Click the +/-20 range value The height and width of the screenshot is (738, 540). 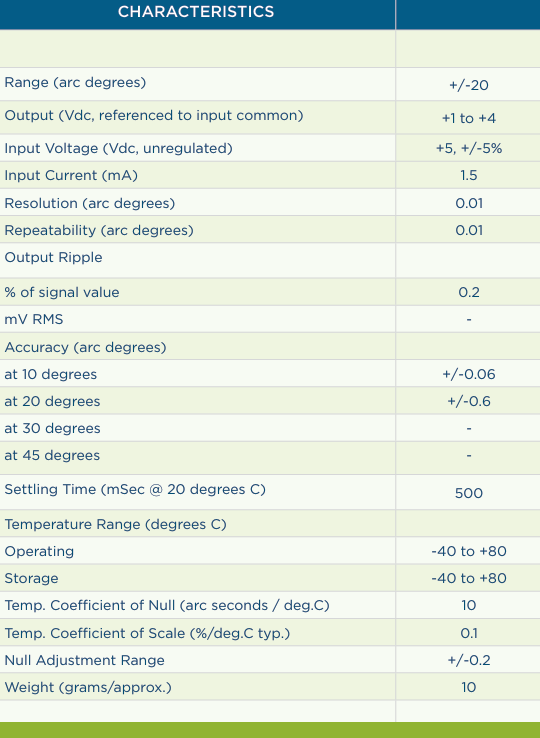tap(468, 85)
